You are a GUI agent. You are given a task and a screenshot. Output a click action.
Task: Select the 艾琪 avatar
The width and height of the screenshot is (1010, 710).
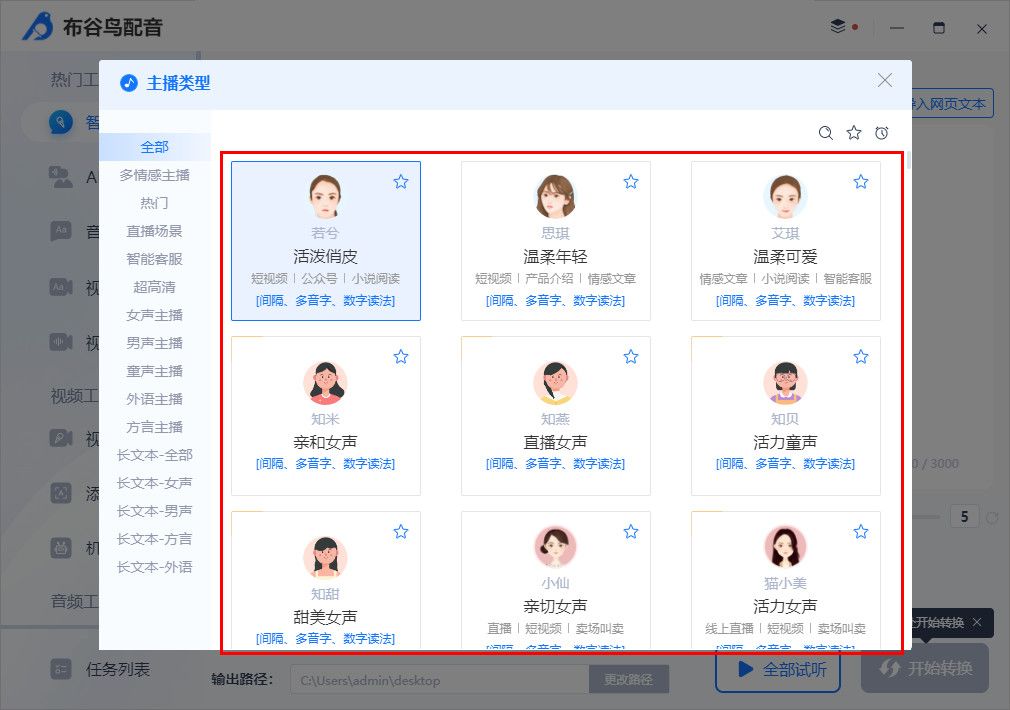click(x=785, y=197)
